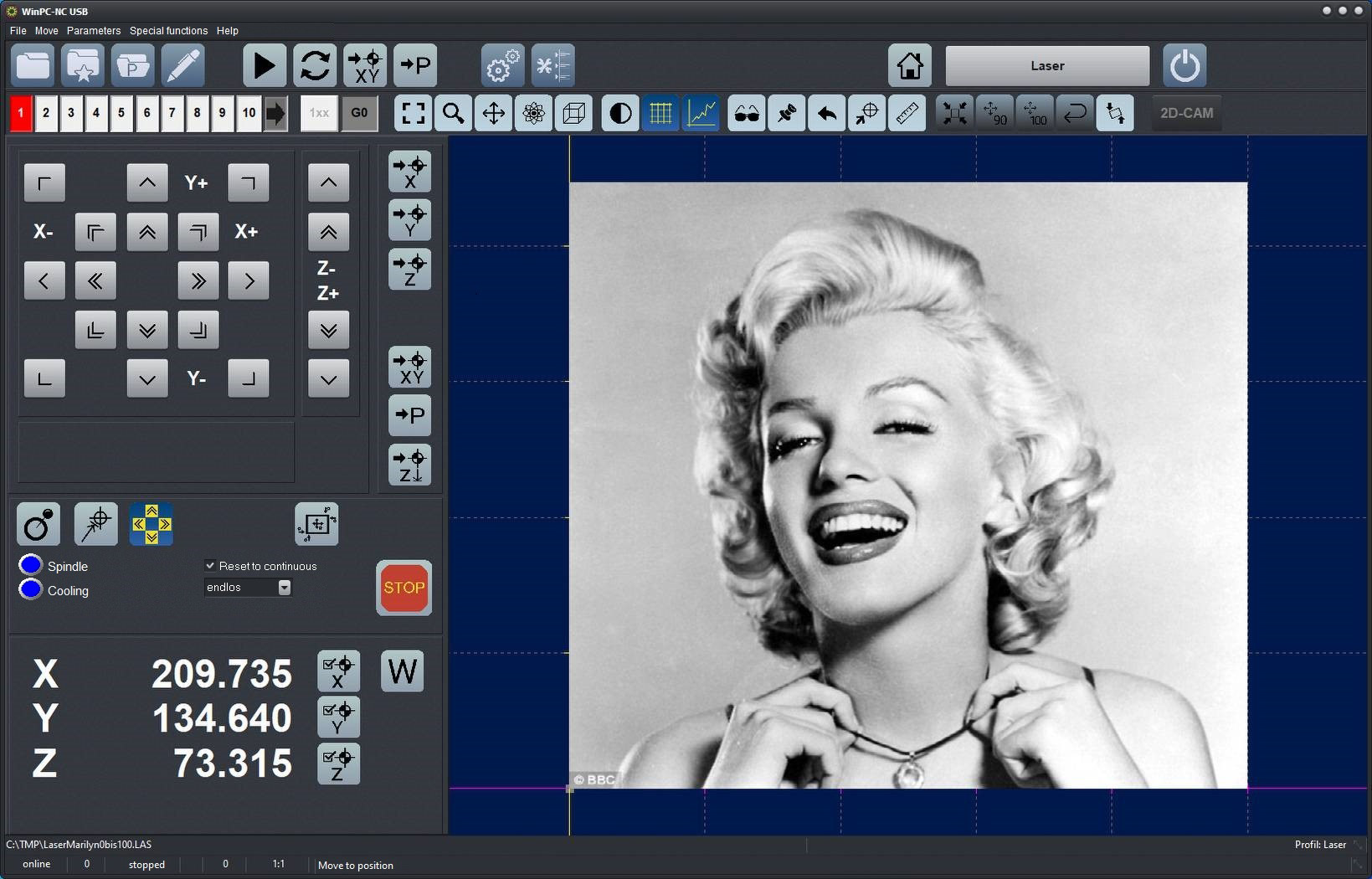Click the frame outline job icon
This screenshot has width=1372, height=879.
(x=316, y=524)
